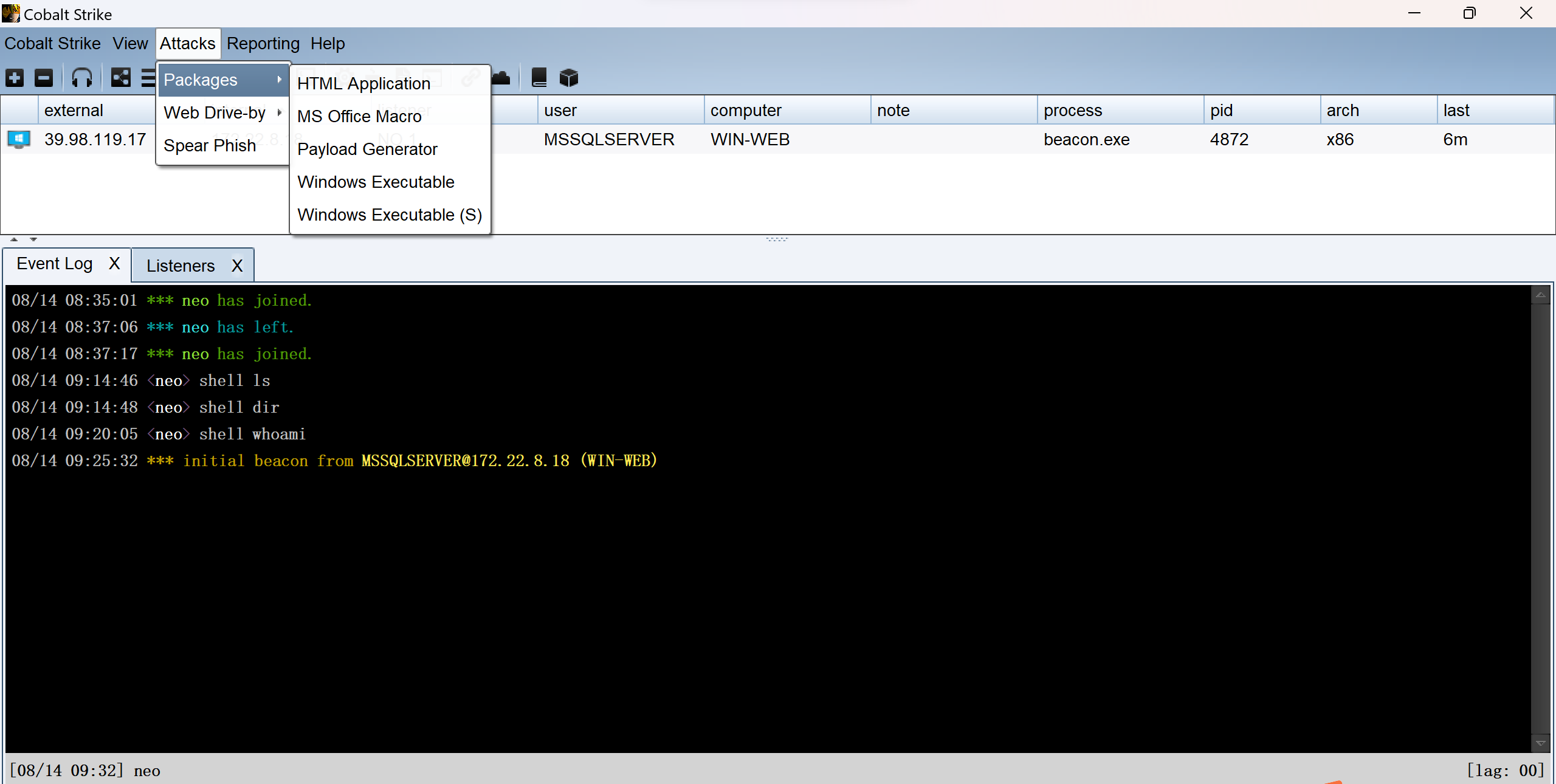Click the Spear Phish menu option
Viewport: 1556px width, 784px height.
coord(210,146)
